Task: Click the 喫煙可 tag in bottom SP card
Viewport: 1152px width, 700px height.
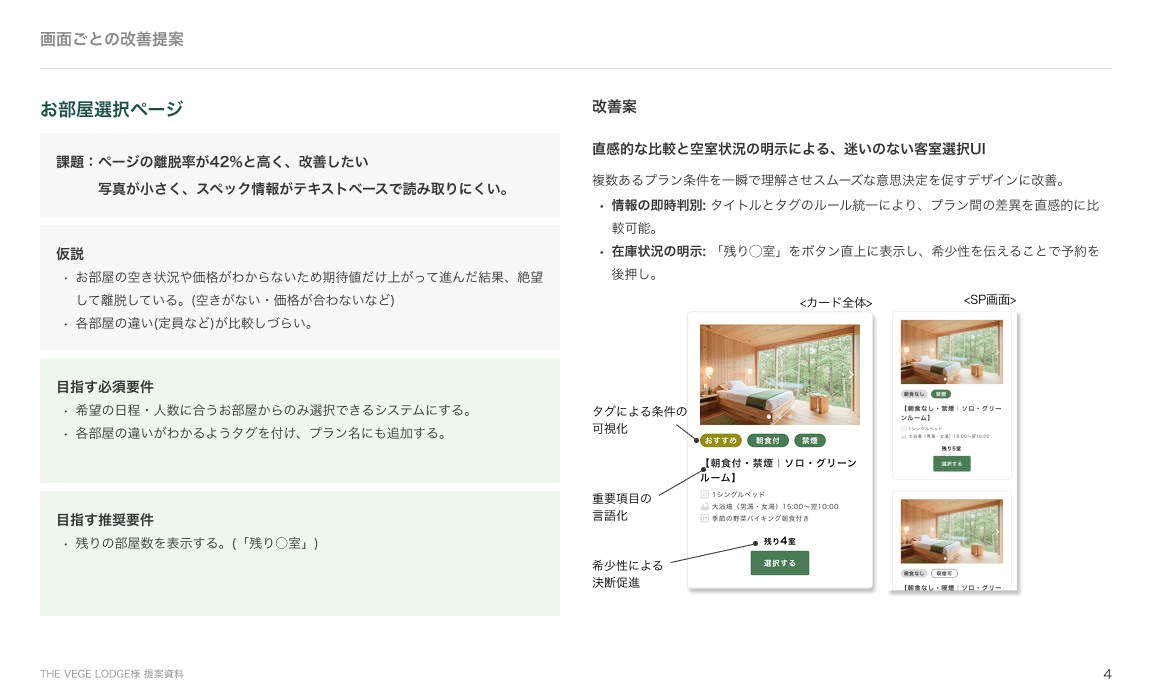Action: click(944, 574)
